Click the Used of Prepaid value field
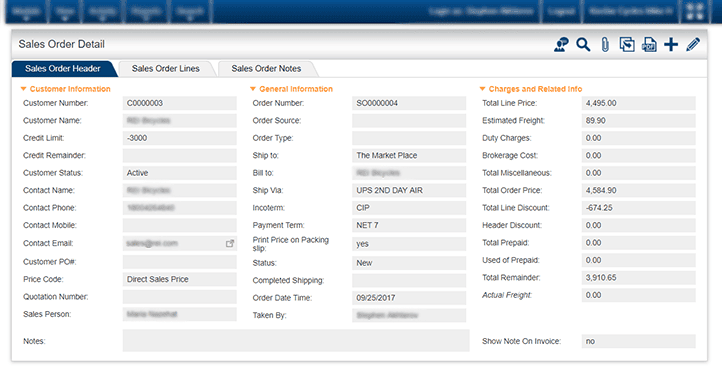 coord(638,261)
